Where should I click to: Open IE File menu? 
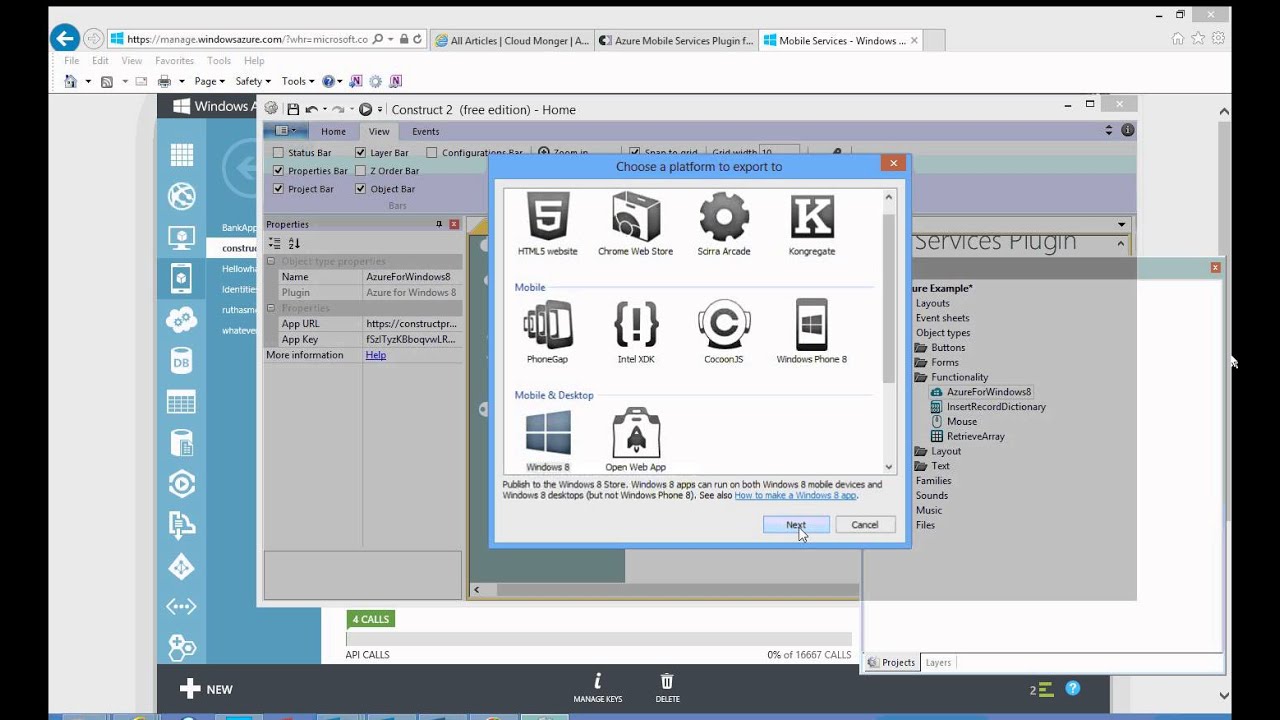[x=71, y=61]
